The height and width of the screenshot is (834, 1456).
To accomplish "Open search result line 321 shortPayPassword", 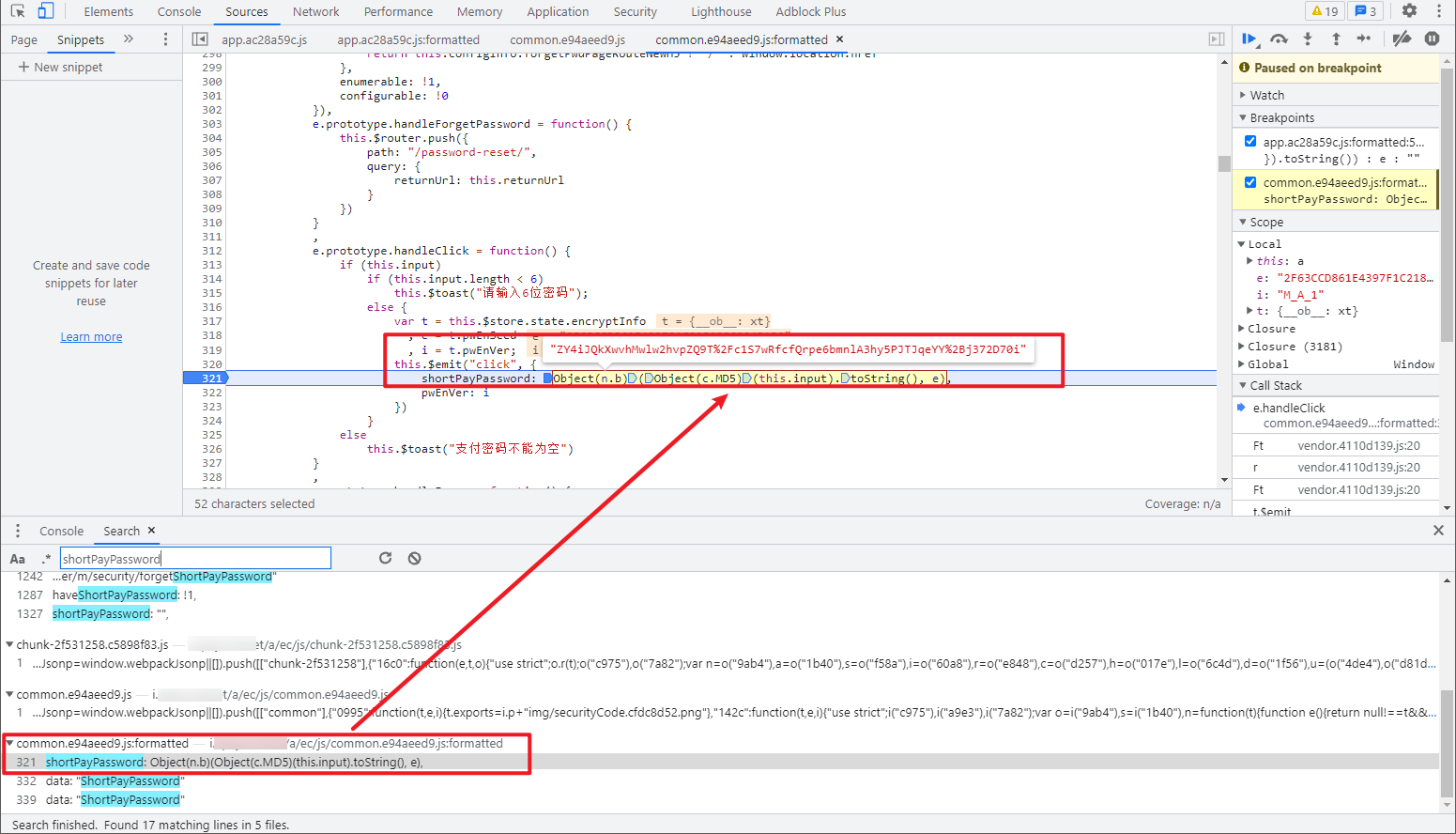I will (x=721, y=762).
